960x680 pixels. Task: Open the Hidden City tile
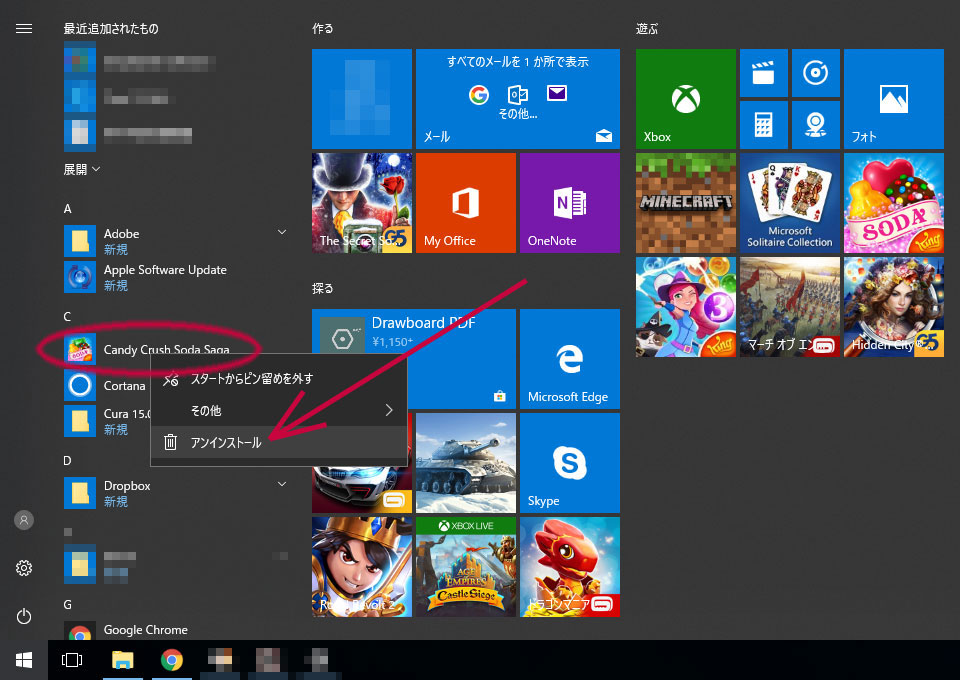click(x=894, y=307)
